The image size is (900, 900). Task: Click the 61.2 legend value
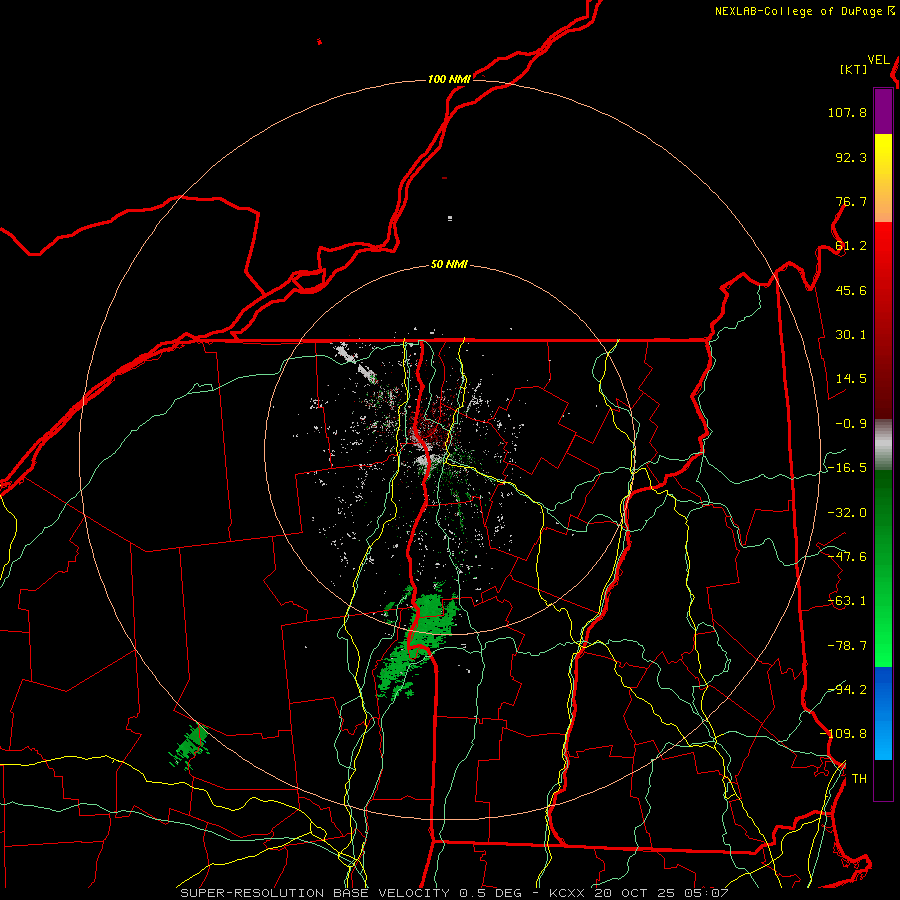point(851,246)
